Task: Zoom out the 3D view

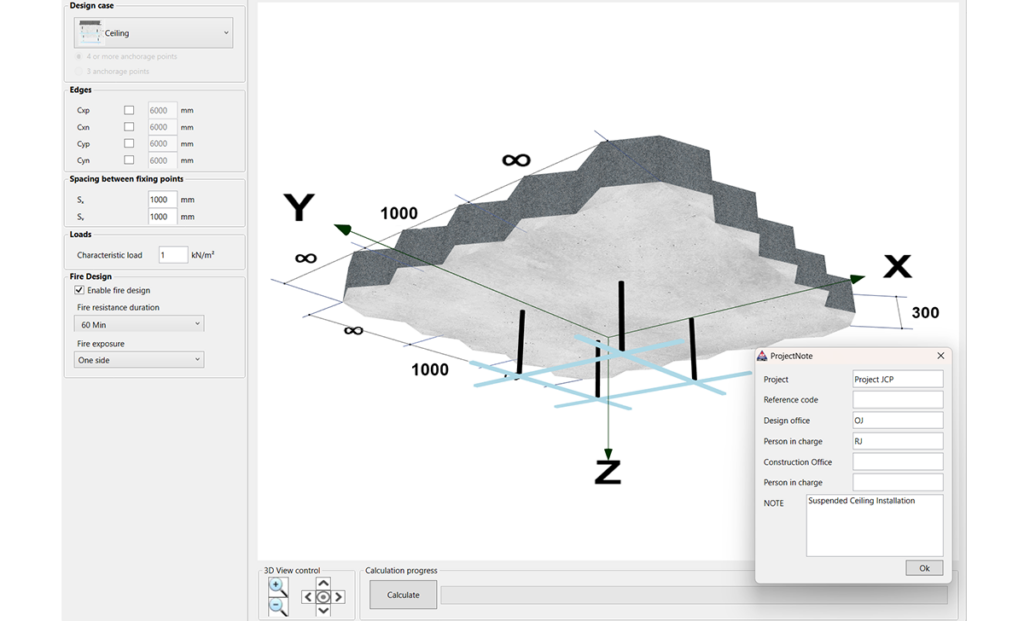Action: (x=277, y=606)
